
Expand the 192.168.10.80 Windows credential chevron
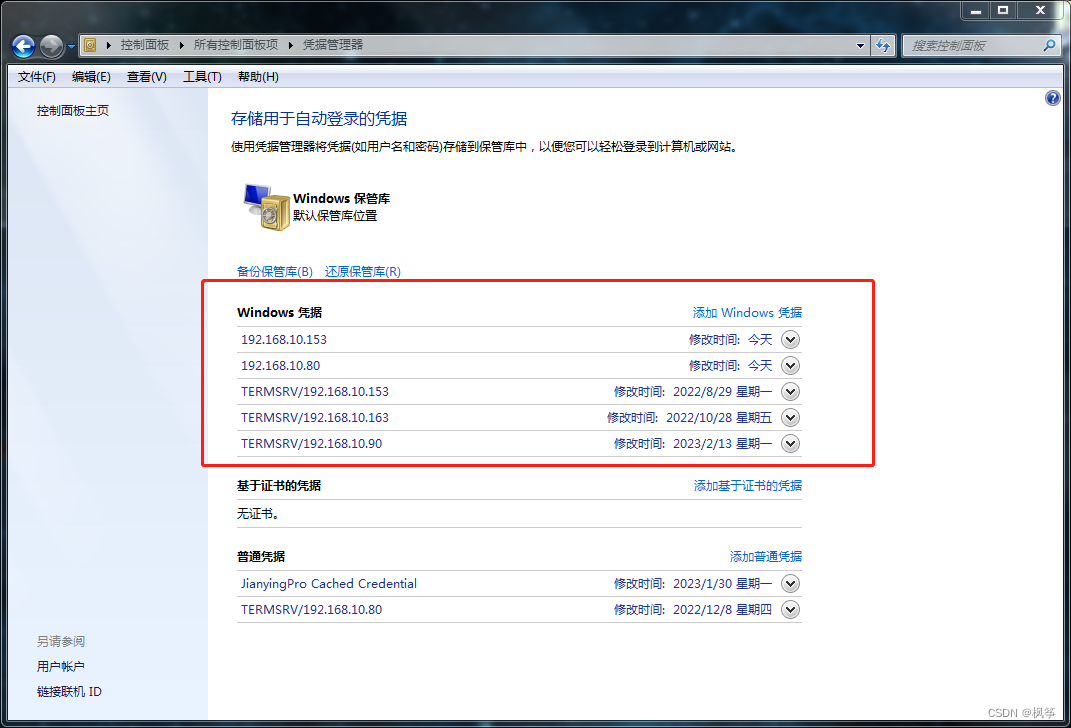(x=790, y=365)
